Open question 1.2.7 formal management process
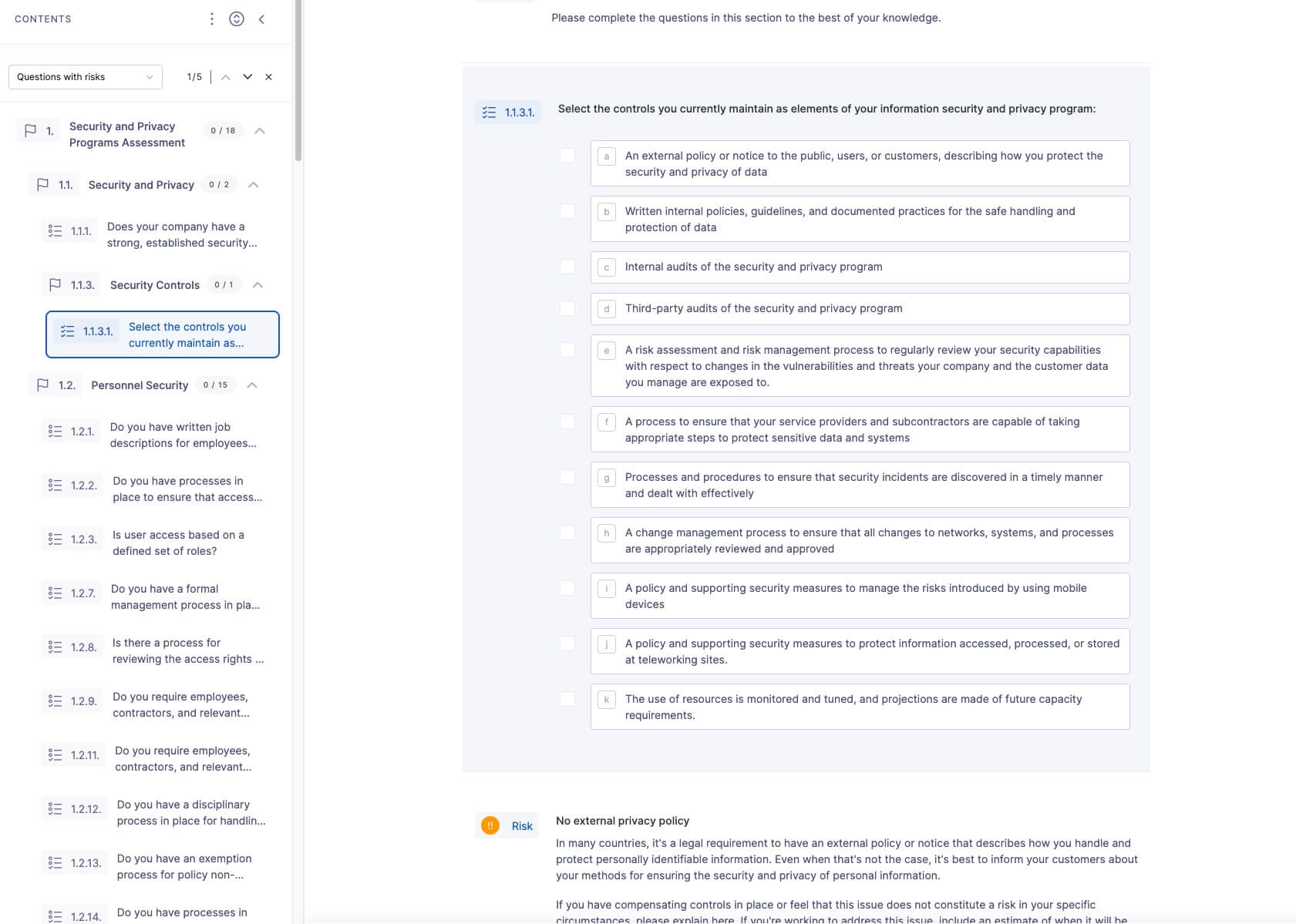The height and width of the screenshot is (924, 1296). (x=185, y=596)
